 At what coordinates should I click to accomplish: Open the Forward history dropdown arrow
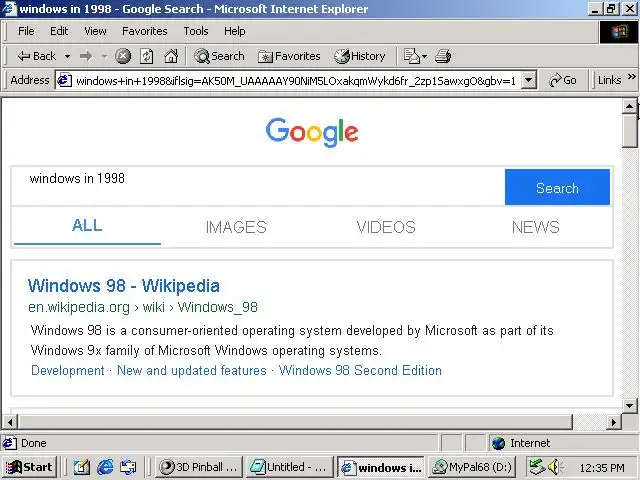(104, 56)
